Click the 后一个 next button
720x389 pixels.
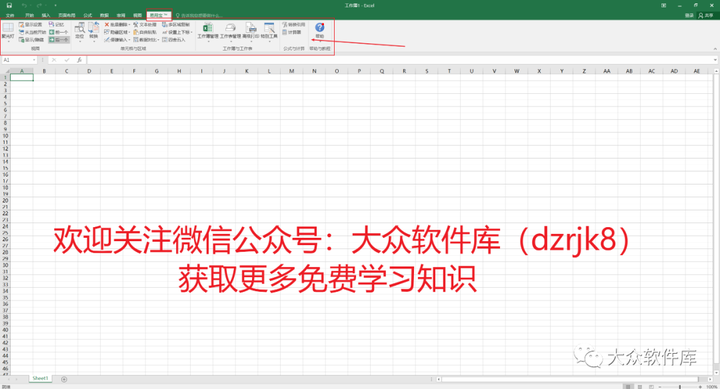pos(59,40)
